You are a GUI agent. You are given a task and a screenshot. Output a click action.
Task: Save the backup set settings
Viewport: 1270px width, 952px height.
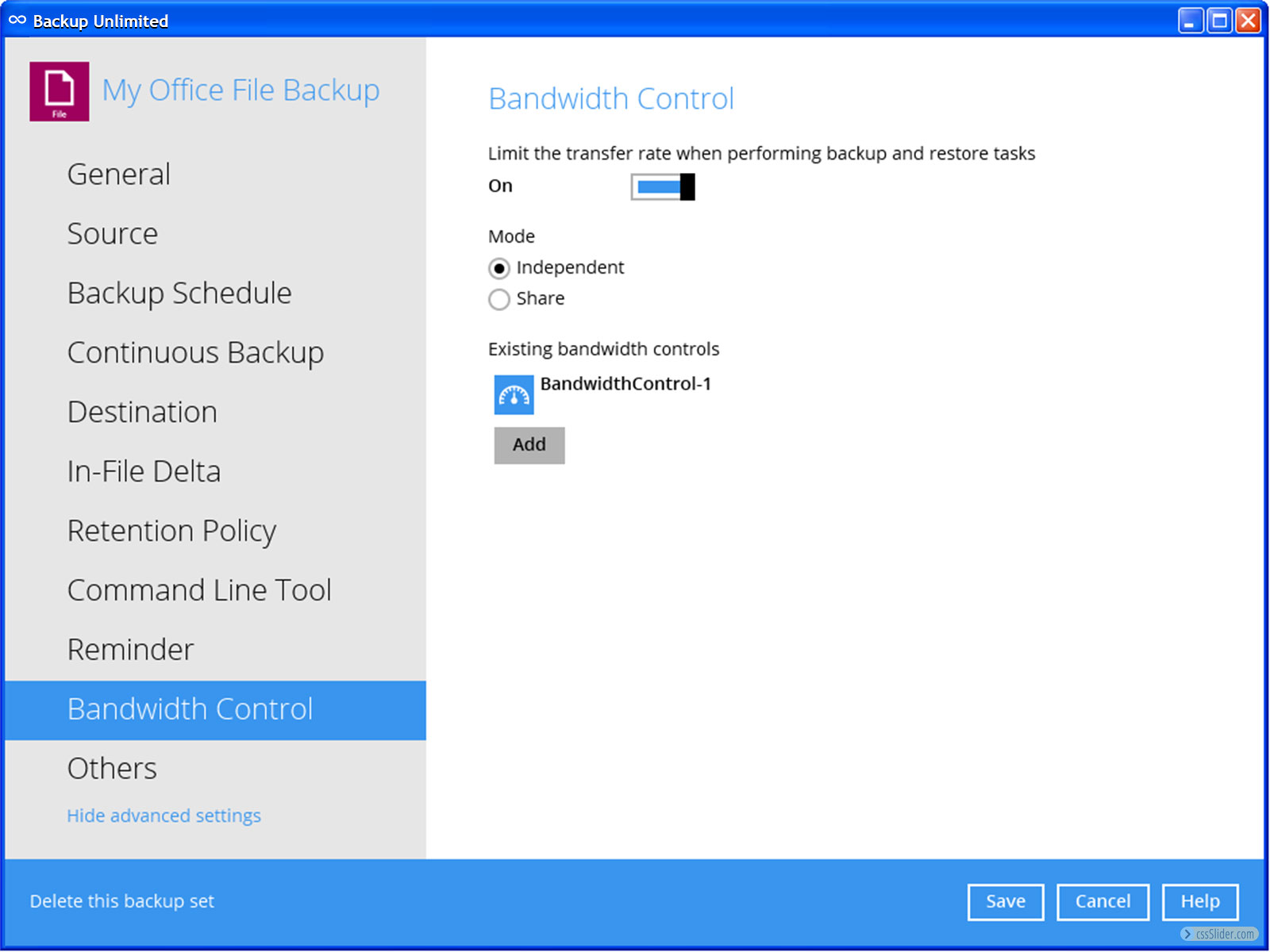coord(1005,902)
